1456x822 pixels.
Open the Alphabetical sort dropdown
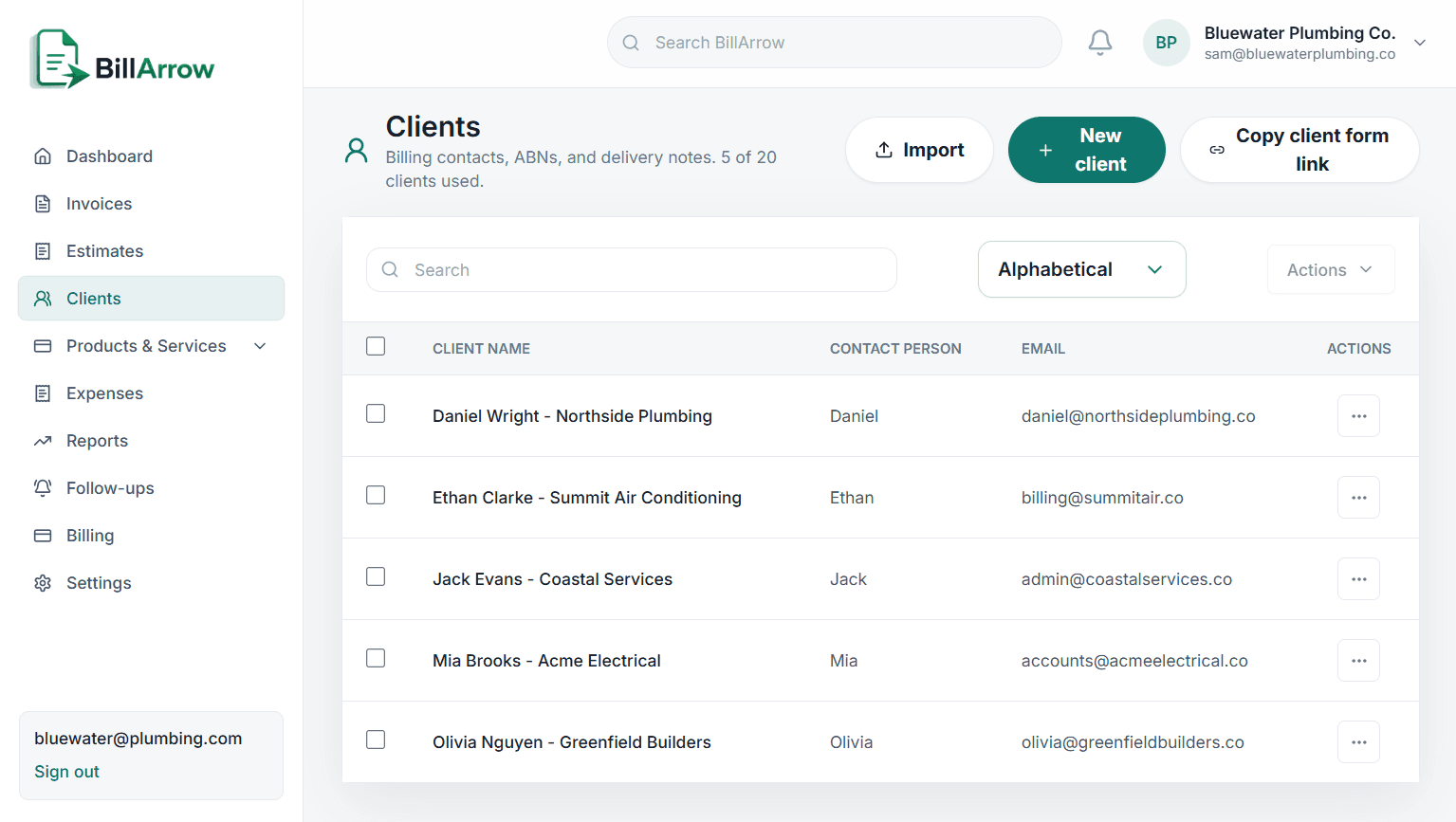[1081, 269]
